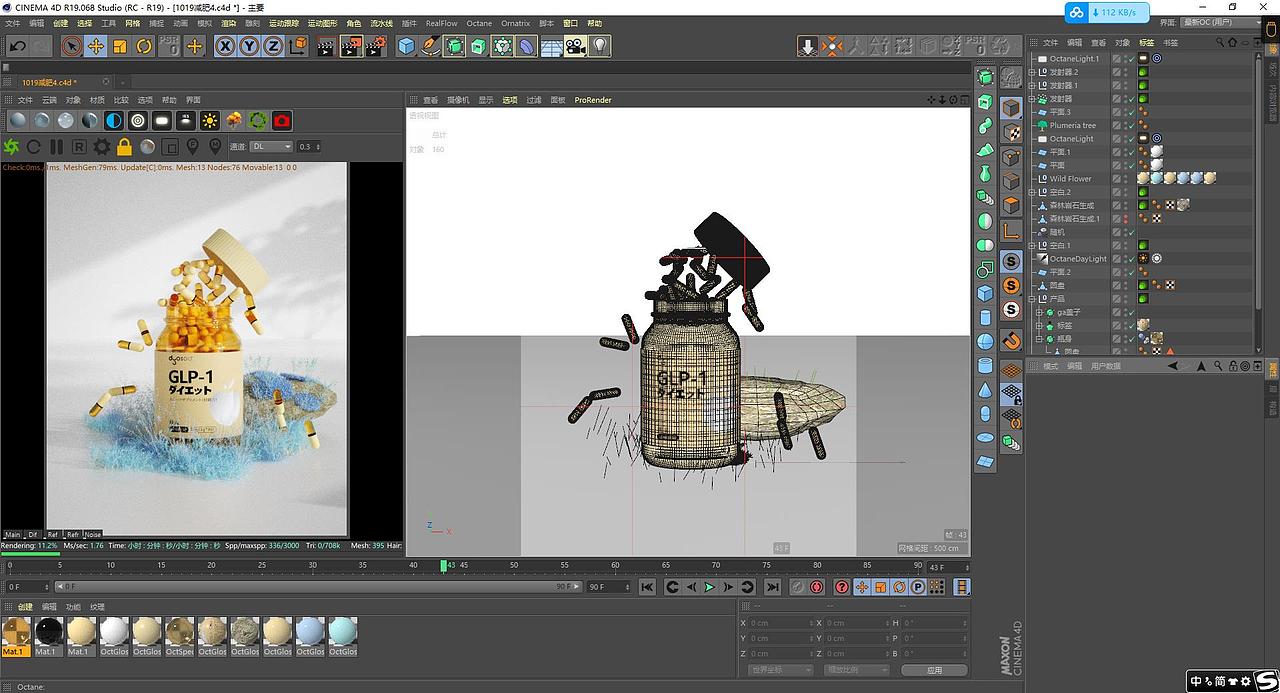This screenshot has width=1280, height=693.
Task: Toggle X-axis lock
Action: coord(225,46)
